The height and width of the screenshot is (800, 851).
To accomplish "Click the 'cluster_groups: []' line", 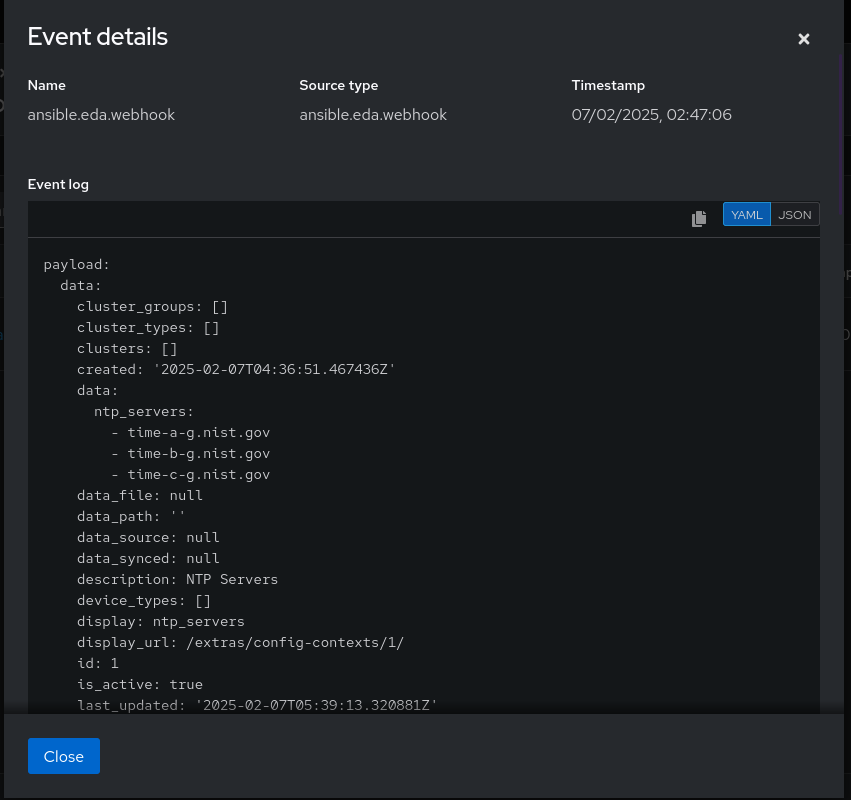I will [152, 307].
